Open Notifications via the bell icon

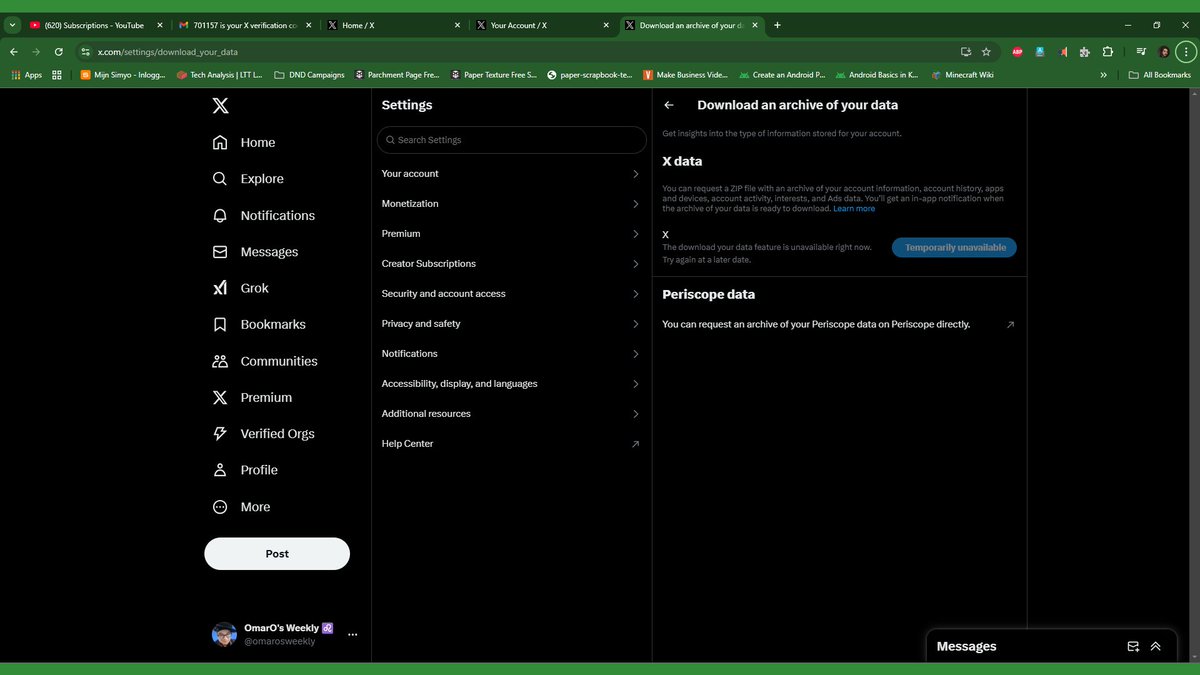tap(220, 215)
